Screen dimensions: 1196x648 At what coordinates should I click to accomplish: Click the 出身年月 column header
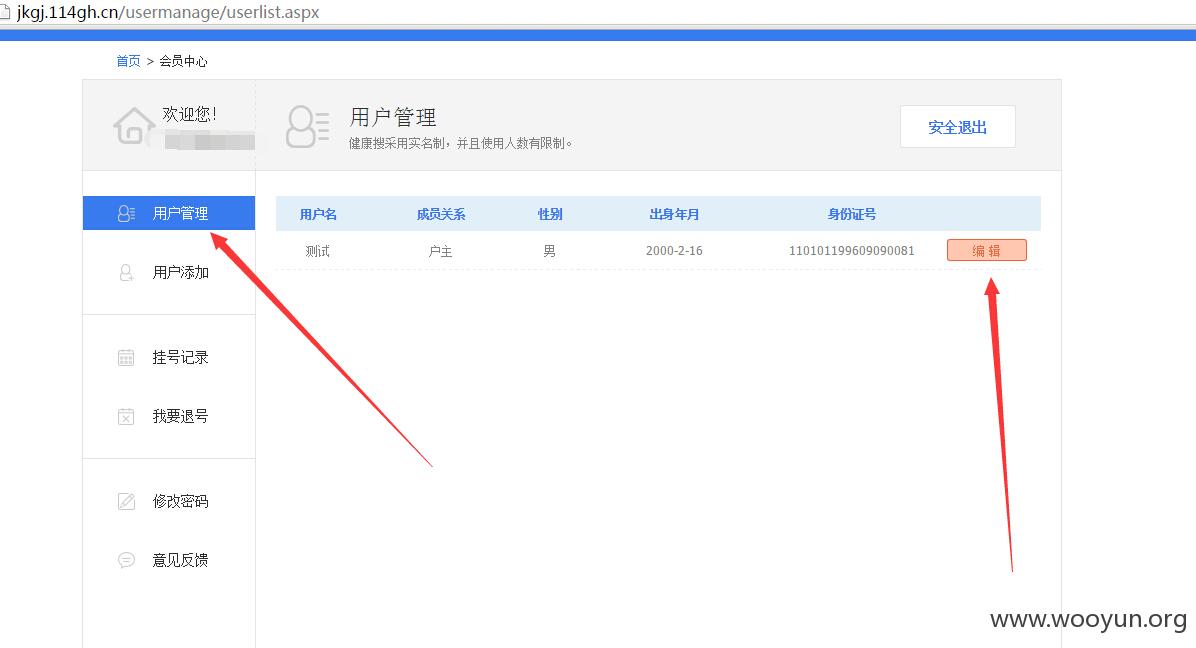coord(674,214)
